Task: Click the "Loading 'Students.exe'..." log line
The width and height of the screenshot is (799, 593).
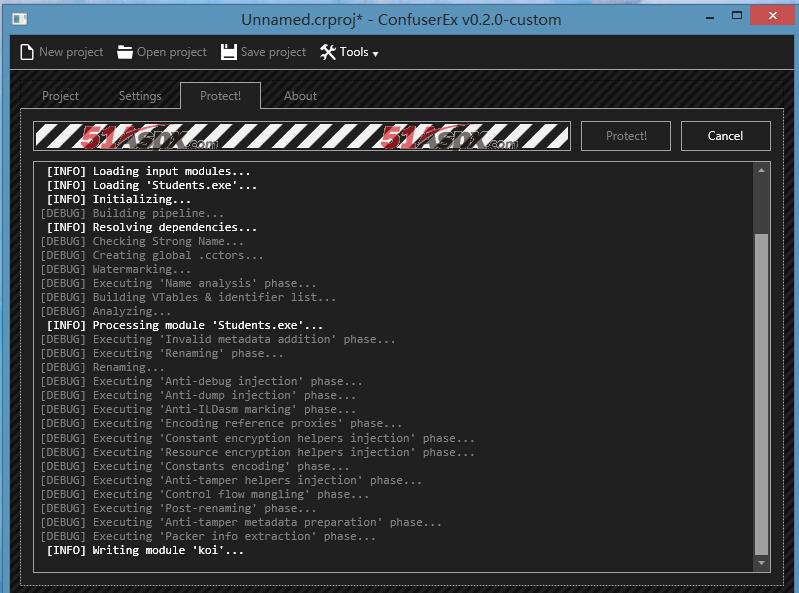Action: (152, 185)
